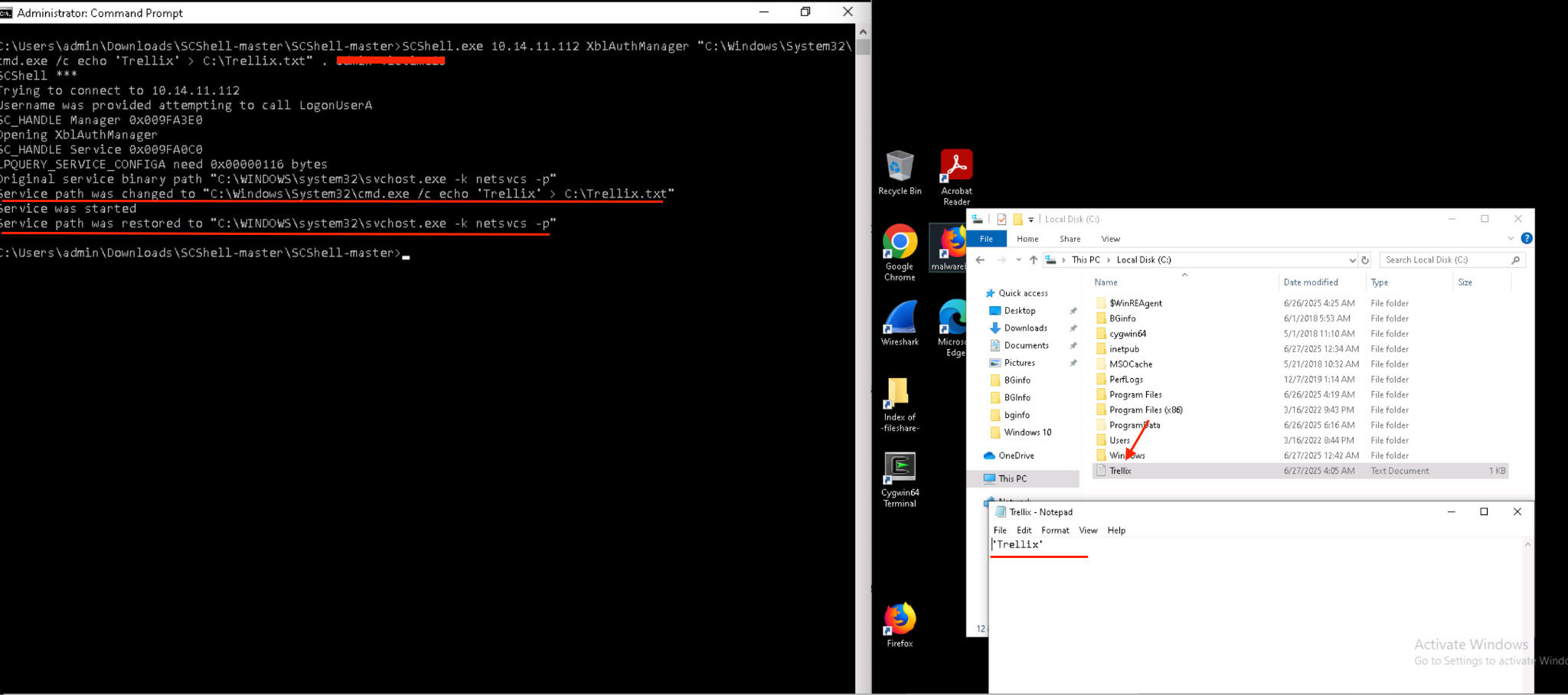
Task: Select Pictures in the navigation pane
Action: tap(1019, 364)
